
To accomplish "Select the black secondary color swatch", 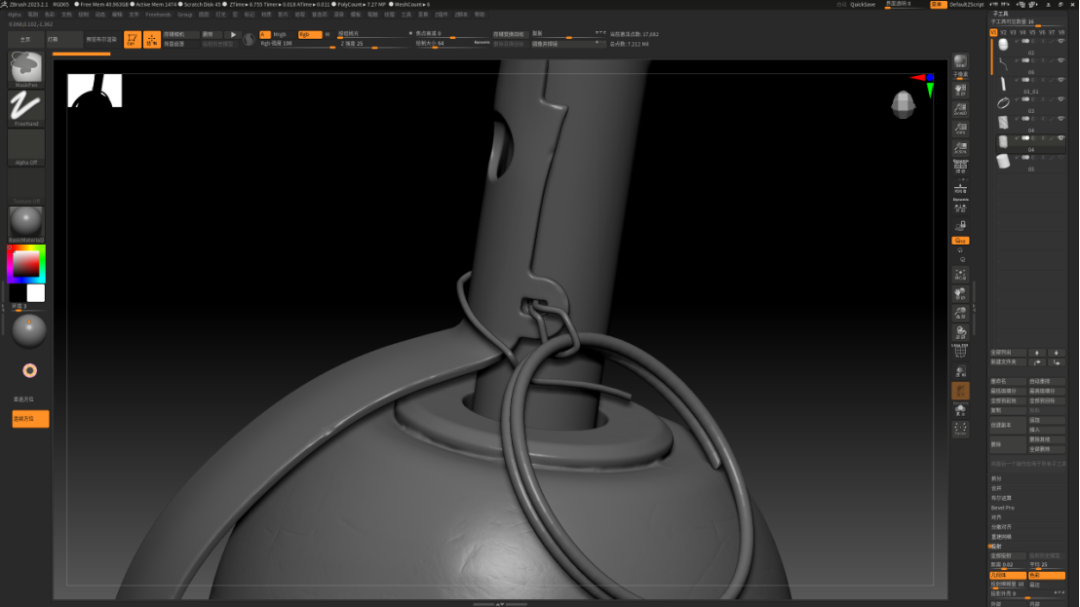I will click(x=17, y=294).
